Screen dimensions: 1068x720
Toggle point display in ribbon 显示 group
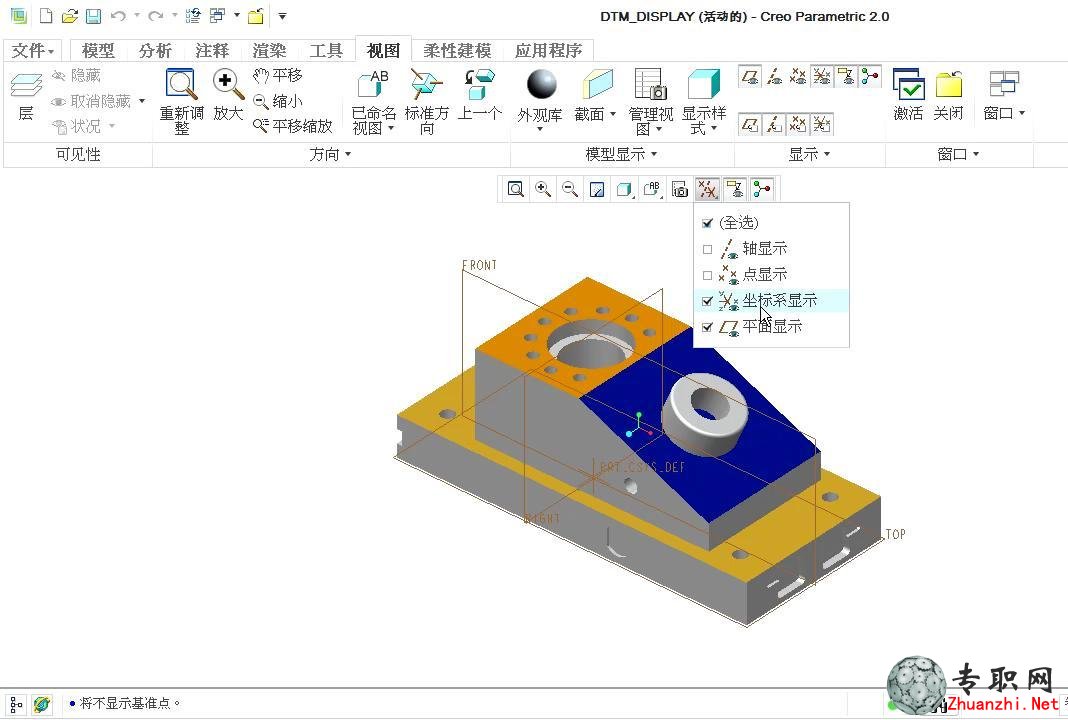pos(798,76)
